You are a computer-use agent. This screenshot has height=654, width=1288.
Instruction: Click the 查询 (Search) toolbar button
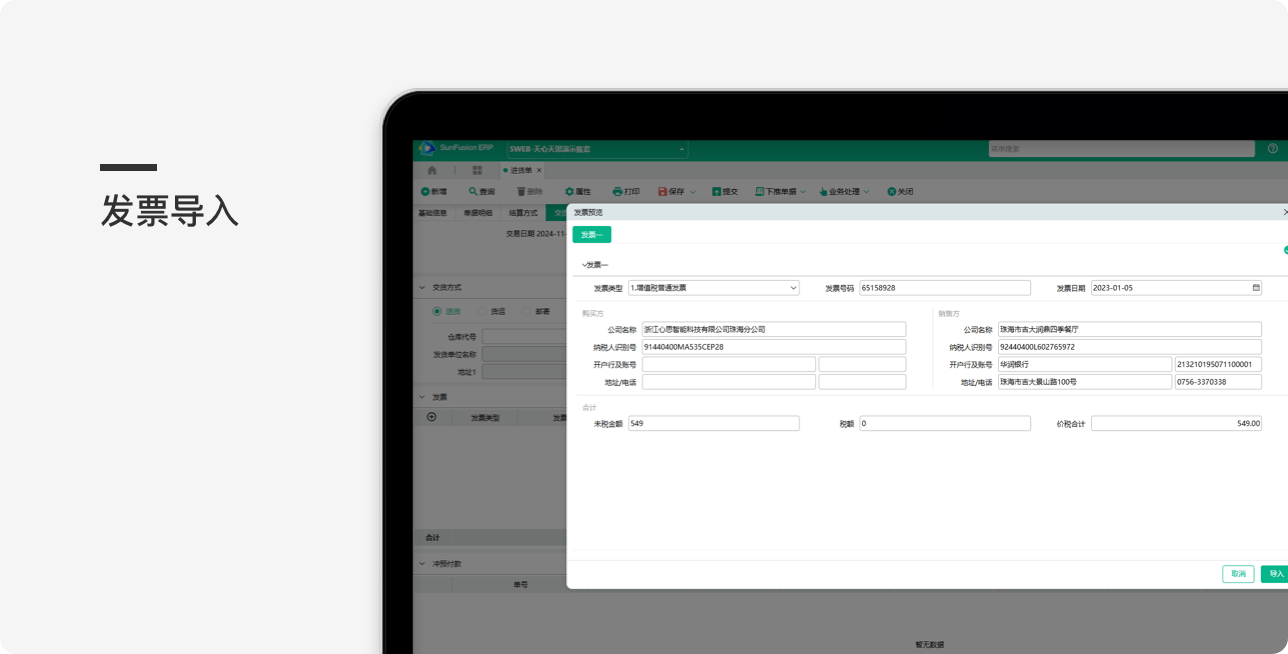coord(481,191)
